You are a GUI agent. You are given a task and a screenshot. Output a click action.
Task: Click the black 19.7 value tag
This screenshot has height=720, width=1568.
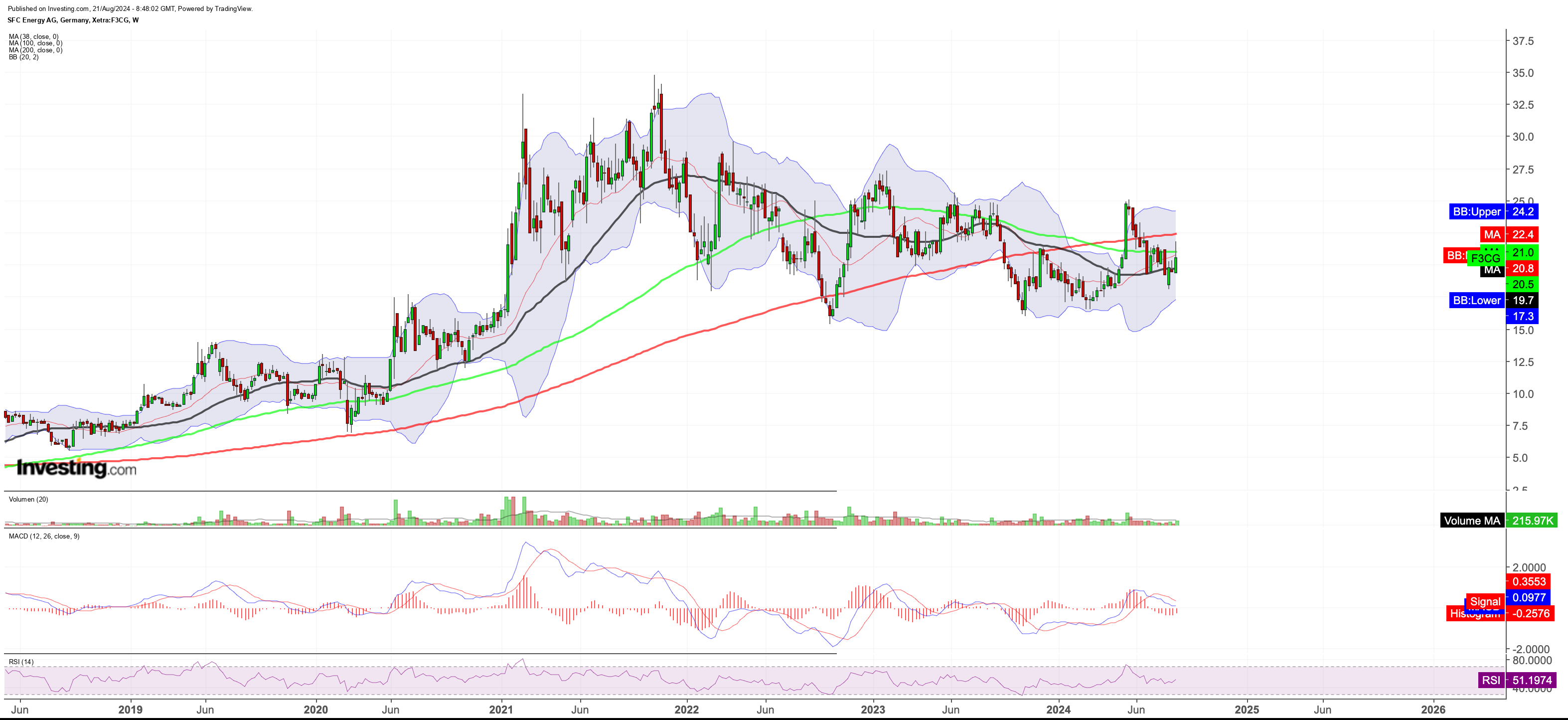click(x=1522, y=300)
